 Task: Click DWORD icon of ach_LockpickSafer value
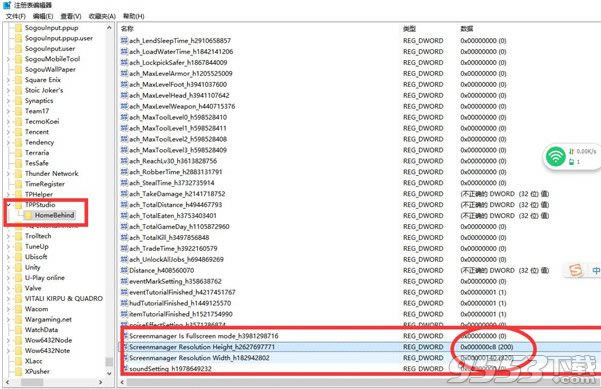coord(124,62)
